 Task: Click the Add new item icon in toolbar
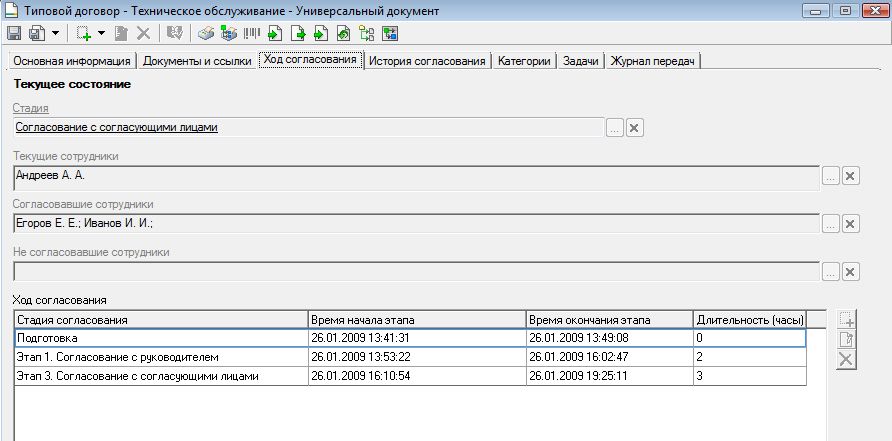84,34
